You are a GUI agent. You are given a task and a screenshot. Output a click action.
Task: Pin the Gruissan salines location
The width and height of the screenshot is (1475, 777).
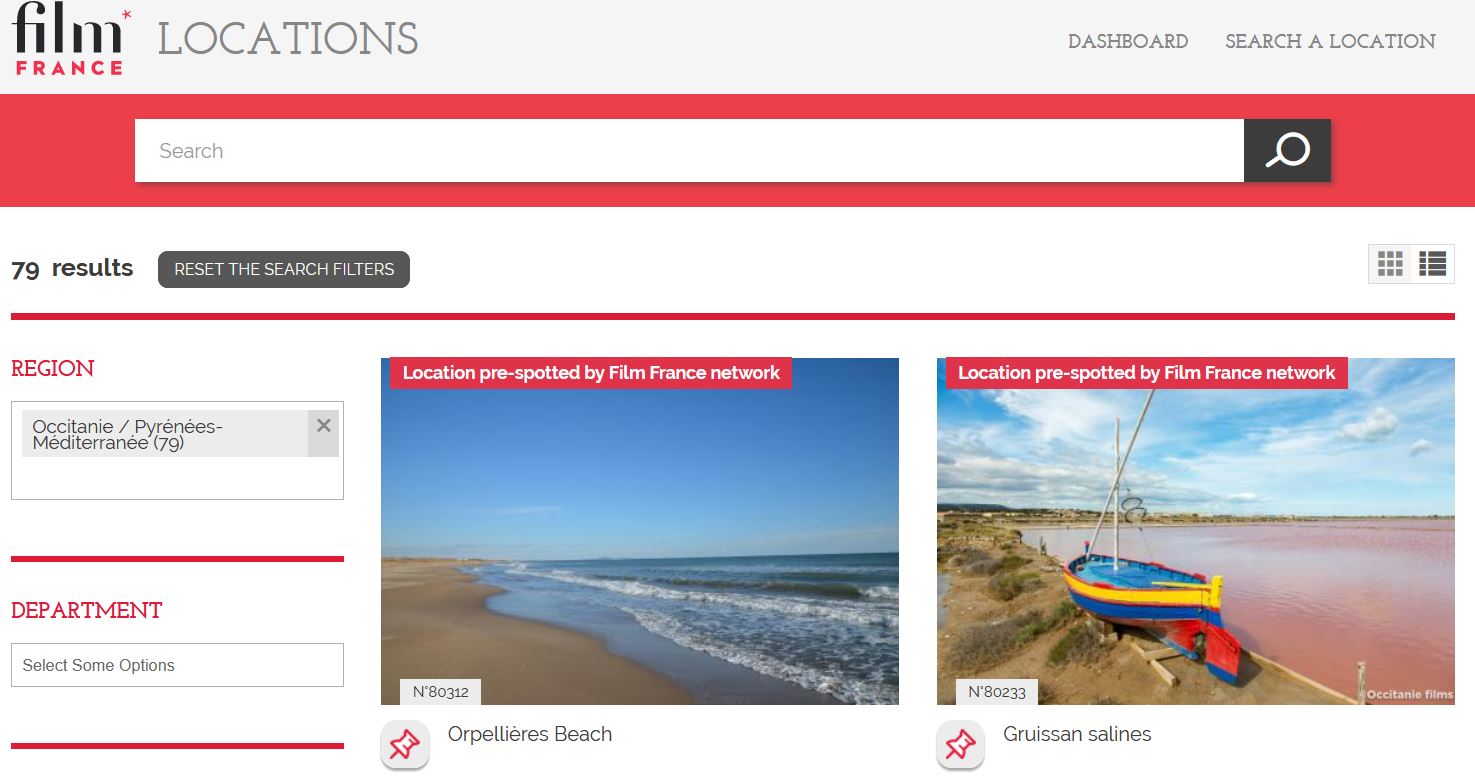tap(960, 746)
